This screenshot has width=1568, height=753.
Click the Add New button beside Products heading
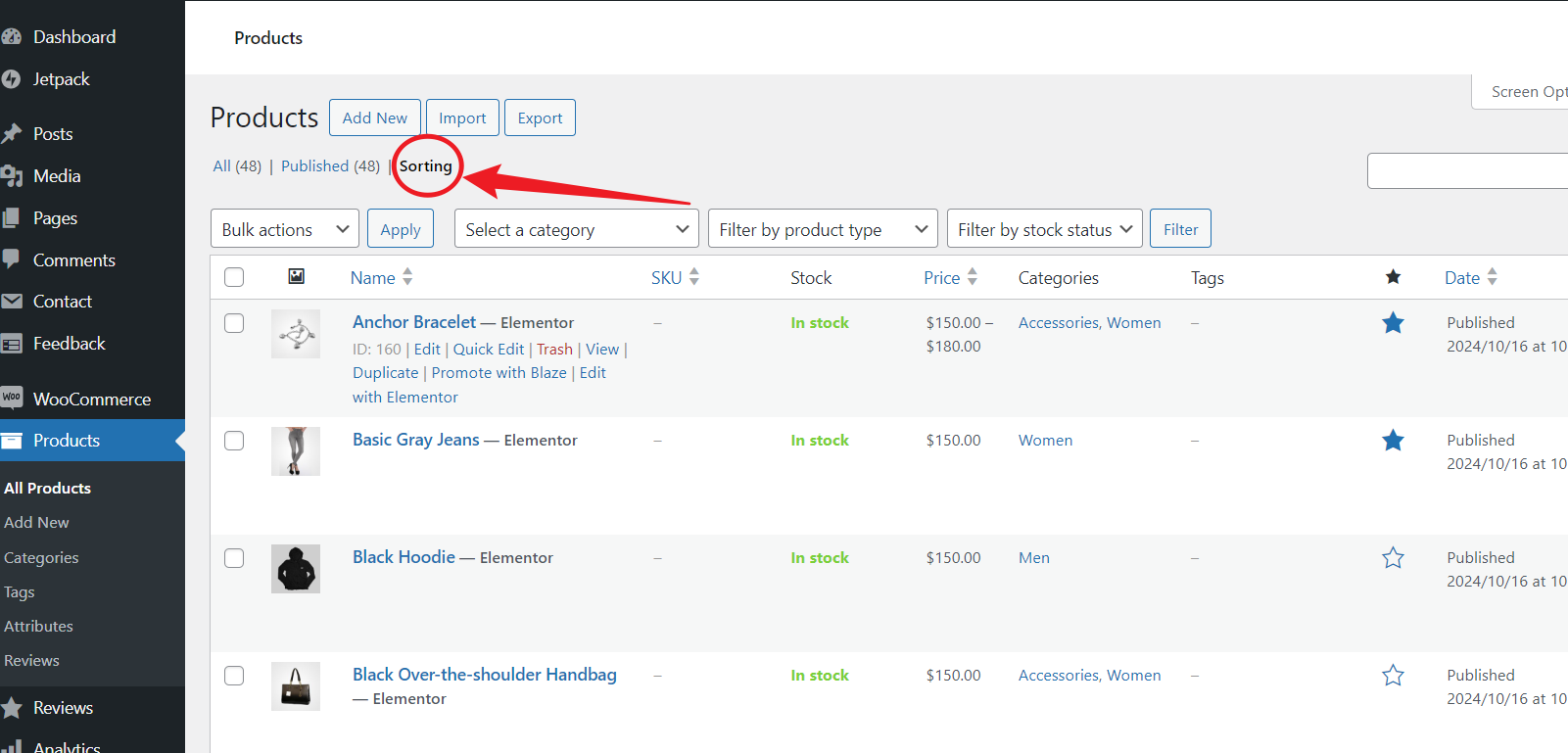(x=374, y=118)
